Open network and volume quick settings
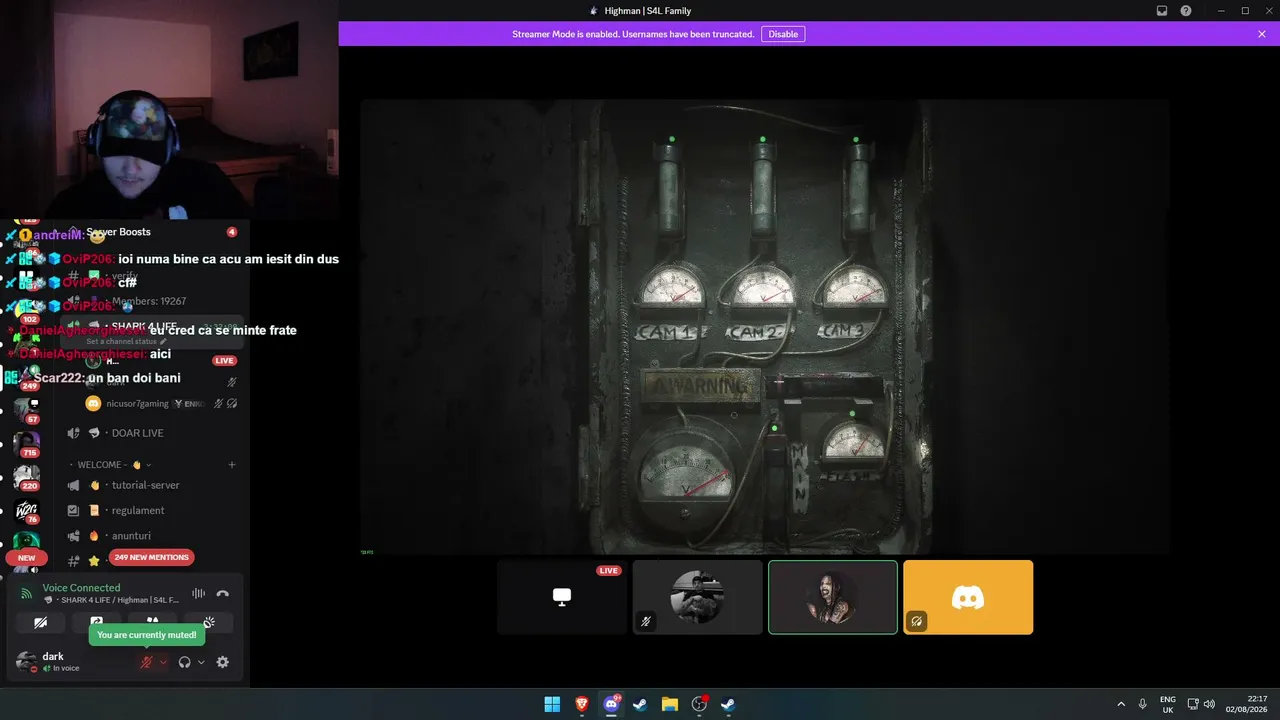The image size is (1280, 720). coord(1201,704)
